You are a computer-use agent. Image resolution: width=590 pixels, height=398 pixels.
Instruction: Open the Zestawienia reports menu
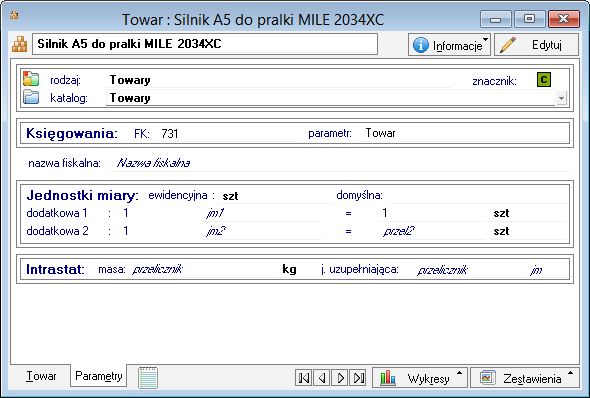click(525, 378)
